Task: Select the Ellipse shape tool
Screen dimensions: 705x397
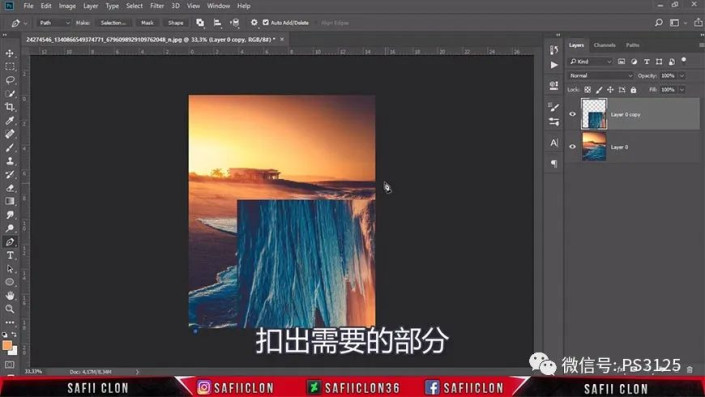Action: tap(9, 282)
